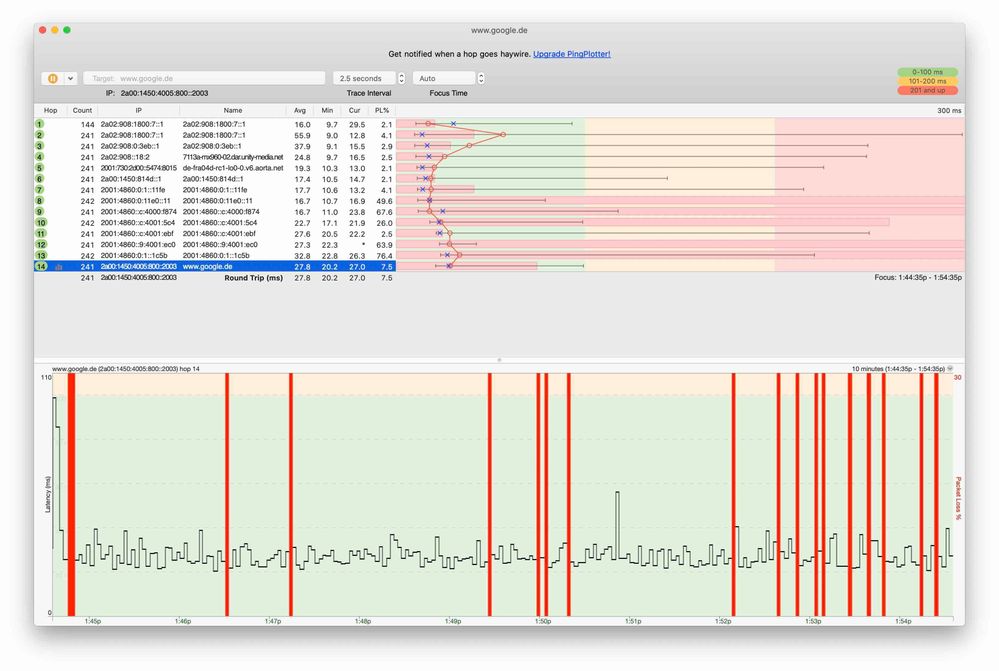
Task: Click IP cell 2001:4860::c:4000:f874 in hop 9
Action: pos(138,212)
